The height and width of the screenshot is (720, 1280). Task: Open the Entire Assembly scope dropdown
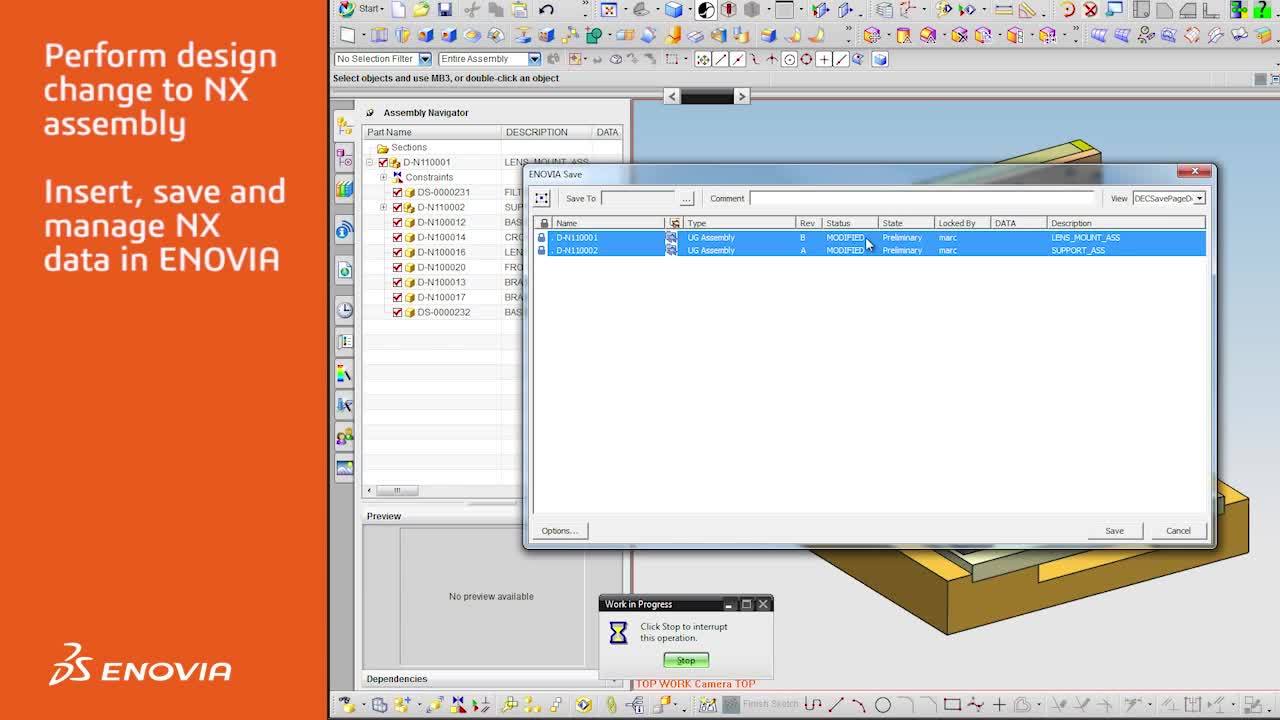489,59
